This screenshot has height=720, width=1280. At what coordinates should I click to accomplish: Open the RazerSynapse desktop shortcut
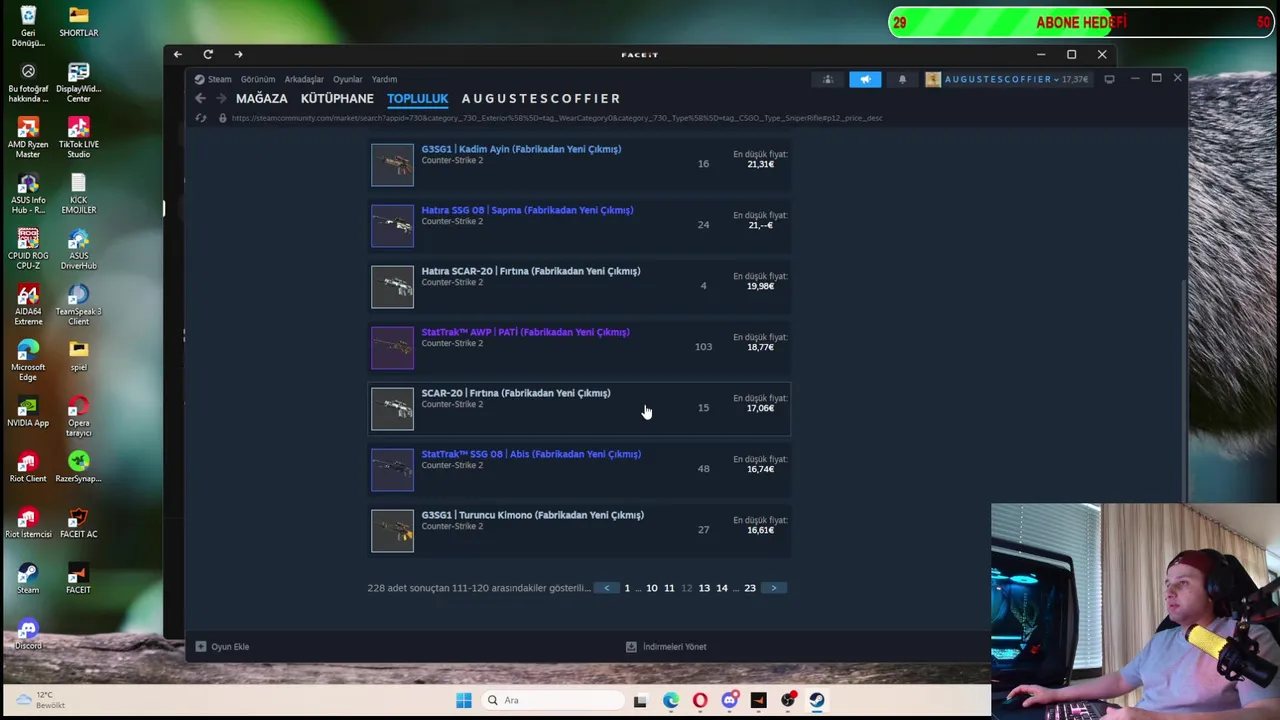click(x=78, y=466)
